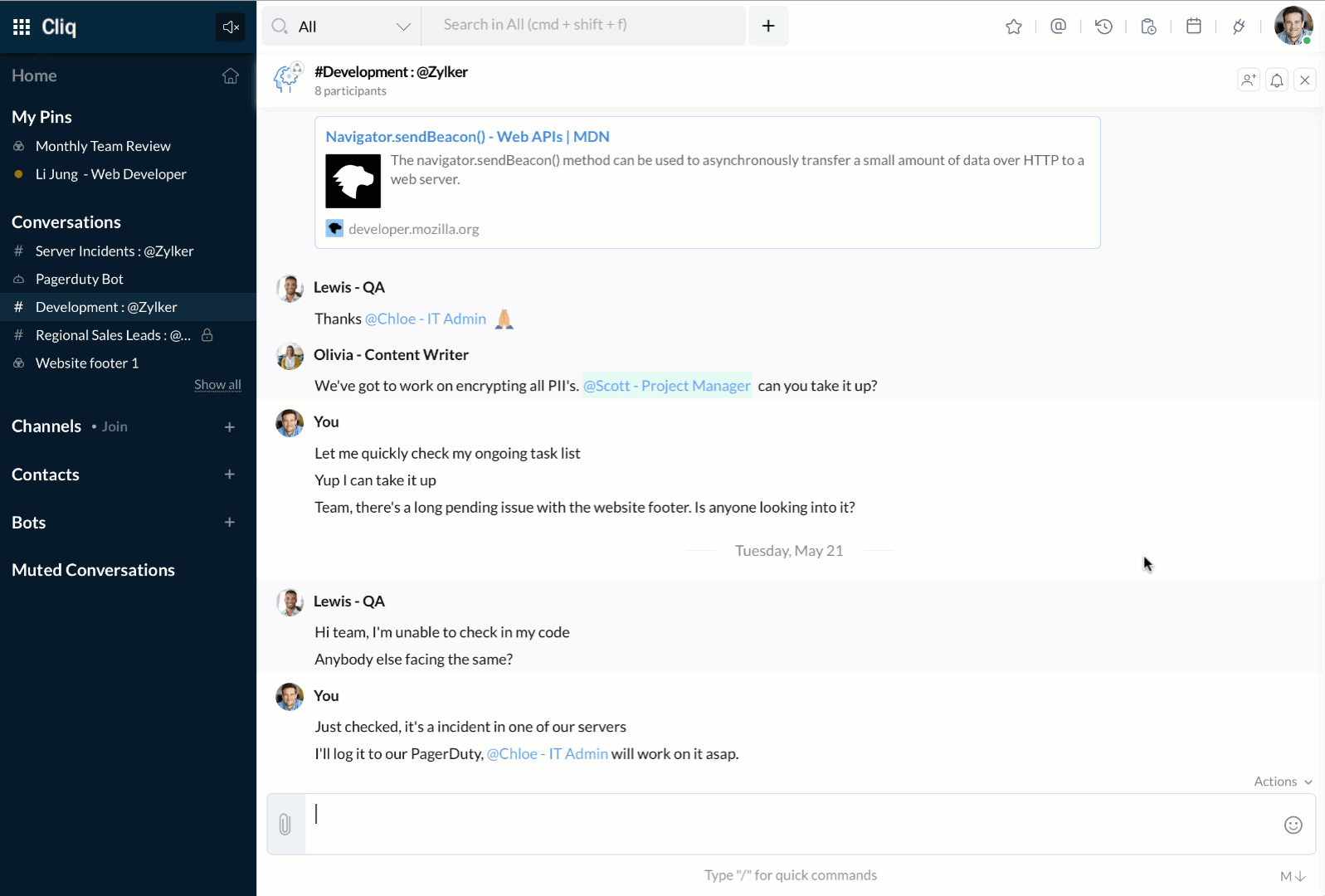Open Lewis - QA avatar above Thanks message
Image resolution: width=1325 pixels, height=896 pixels.
[x=290, y=289]
